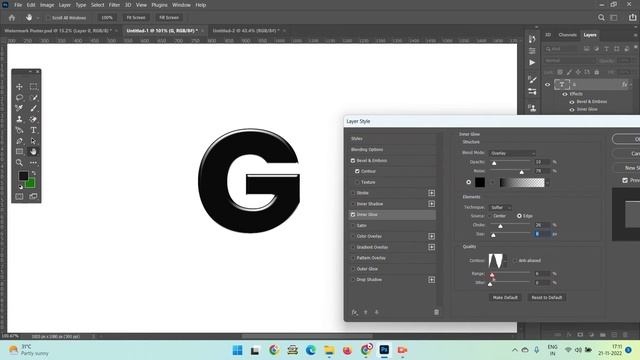
Task: Open the layer blending mode Normal dropdown
Action: 570,60
